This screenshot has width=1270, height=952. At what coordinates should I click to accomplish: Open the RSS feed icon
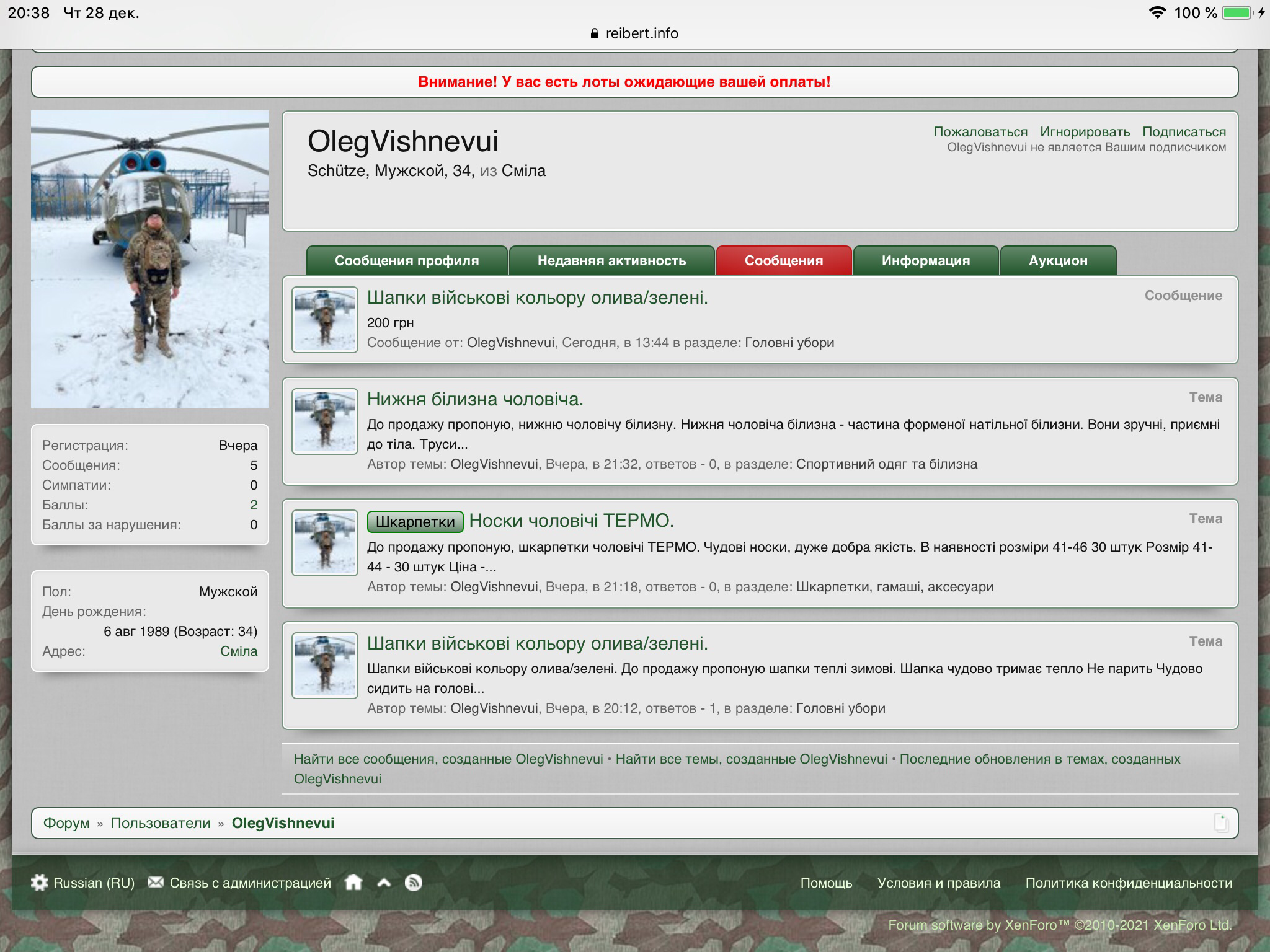414,883
